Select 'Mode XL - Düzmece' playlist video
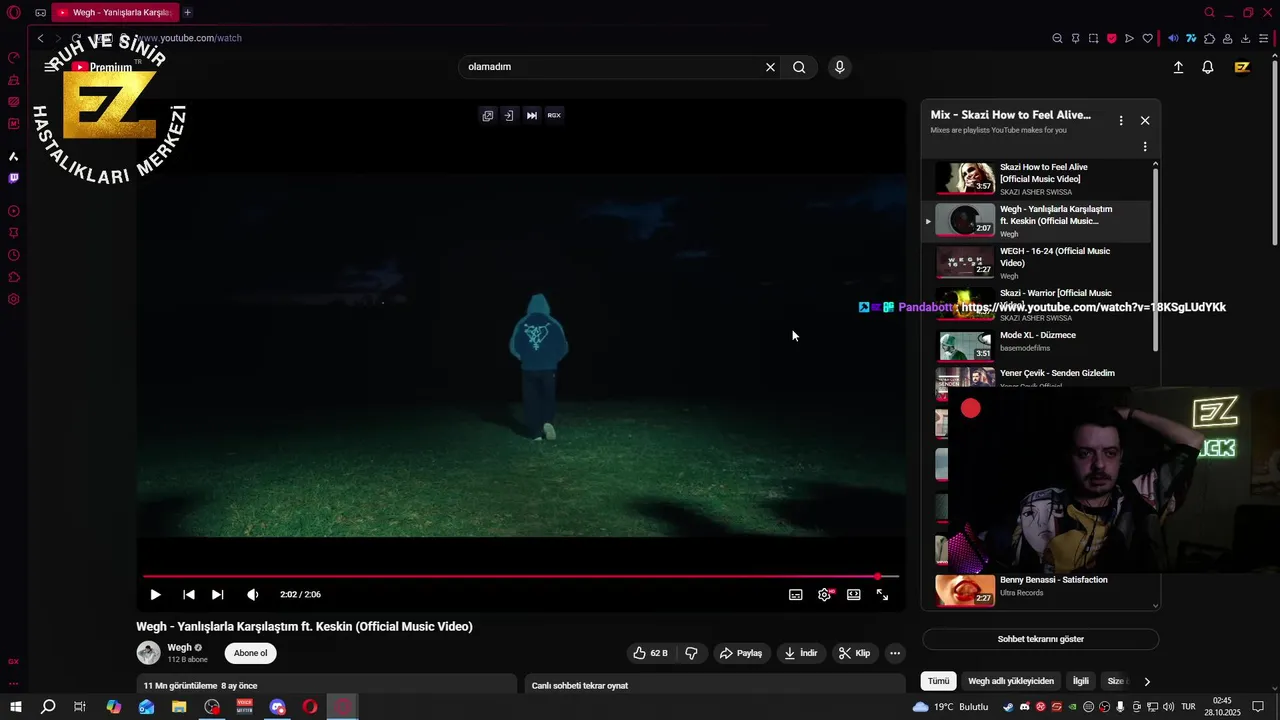This screenshot has height=720, width=1280. (1037, 346)
